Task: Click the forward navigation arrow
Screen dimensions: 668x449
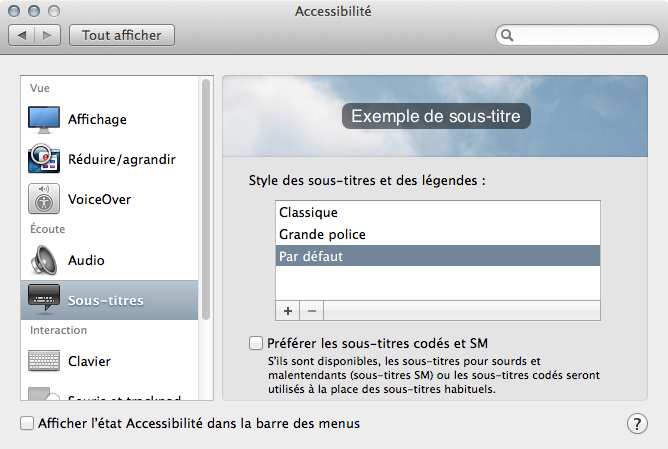Action: pos(47,35)
